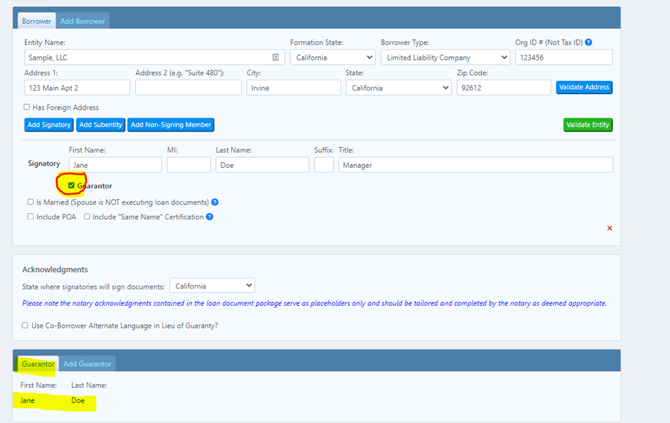Open the Add Guarantor tab
This screenshot has width=670, height=423.
[x=88, y=364]
